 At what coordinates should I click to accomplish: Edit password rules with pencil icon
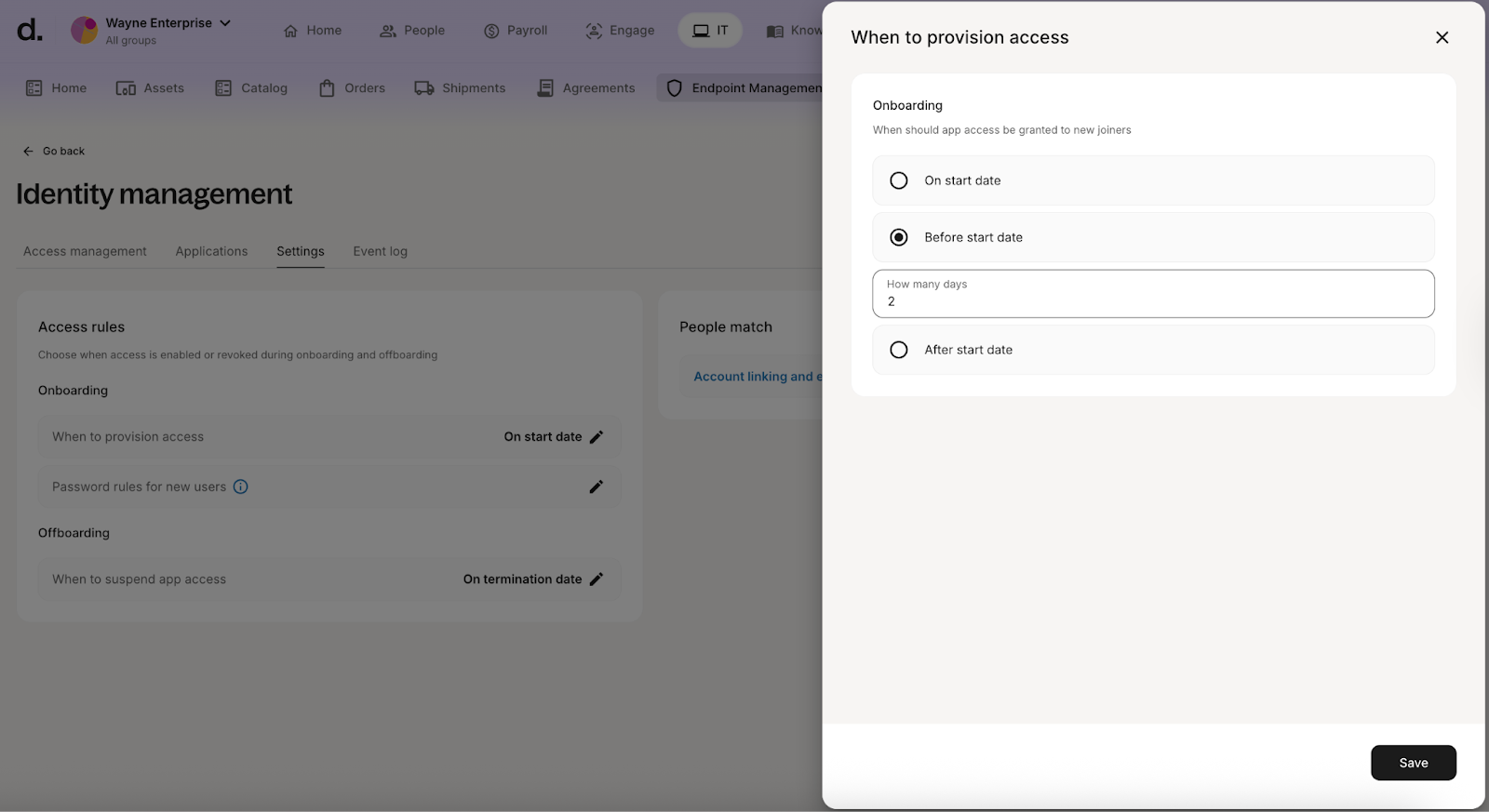(597, 486)
